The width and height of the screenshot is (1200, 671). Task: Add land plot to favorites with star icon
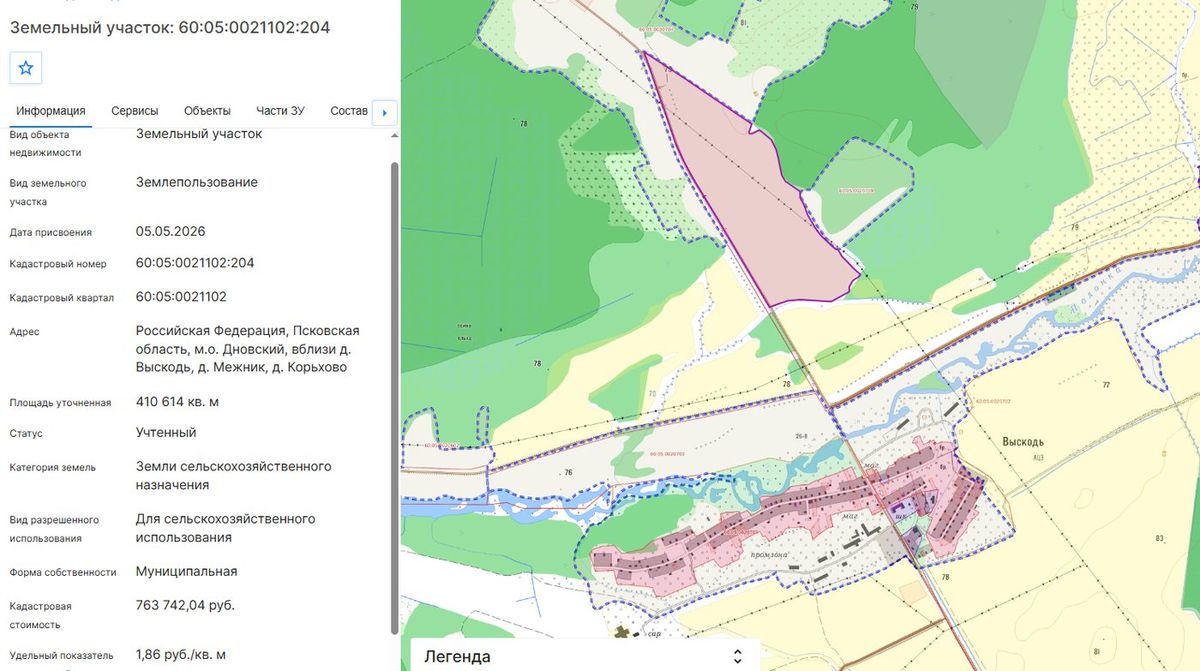26,68
